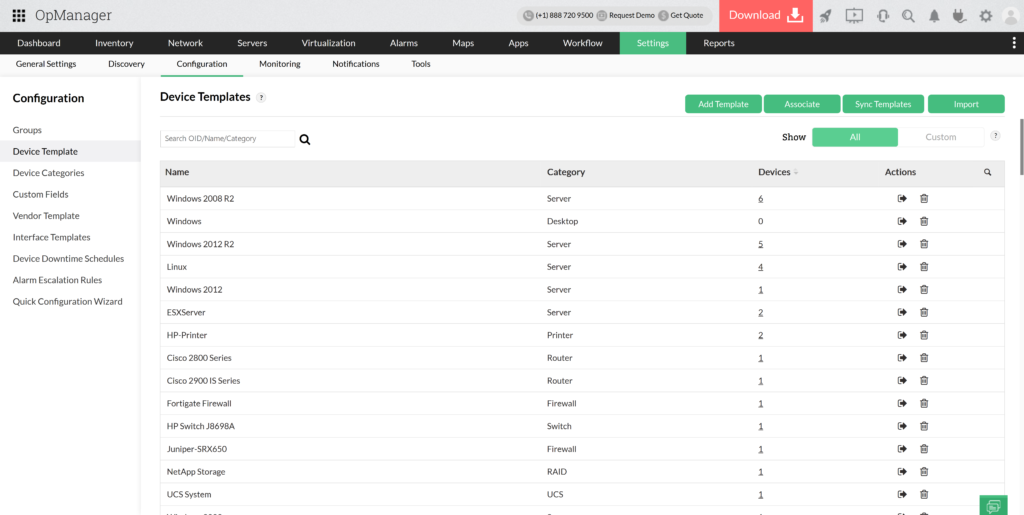Set the Show filter to All
Viewport: 1024px width, 515px height.
pos(854,137)
